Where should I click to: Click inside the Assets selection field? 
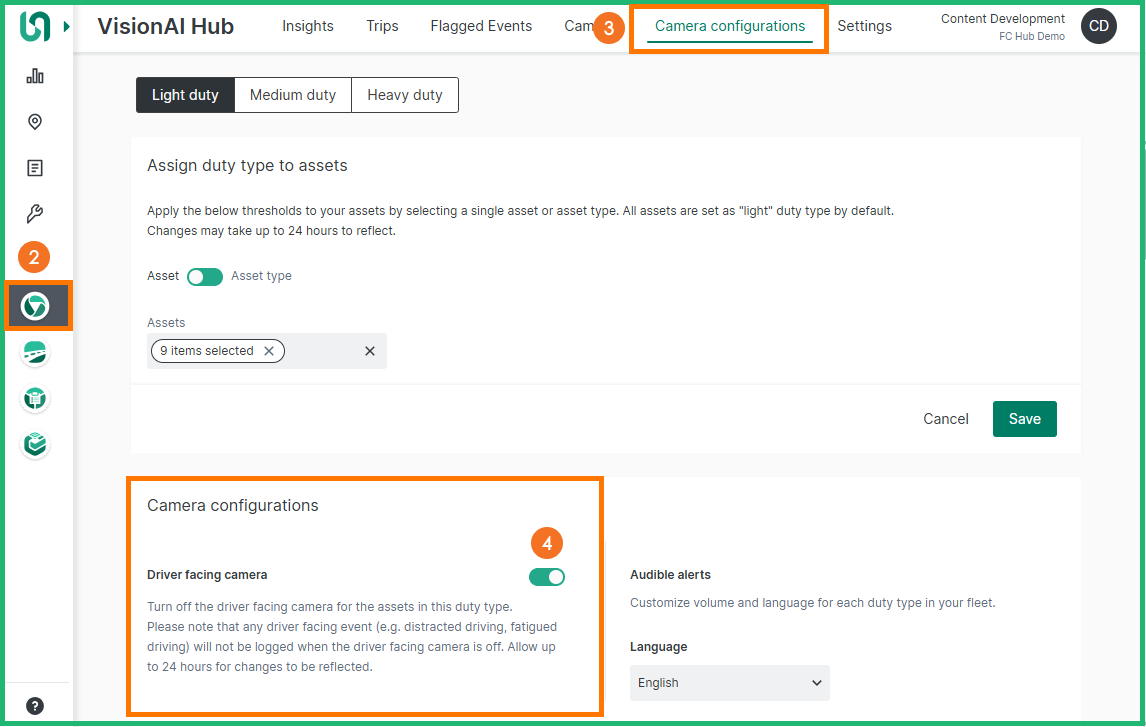[320, 351]
